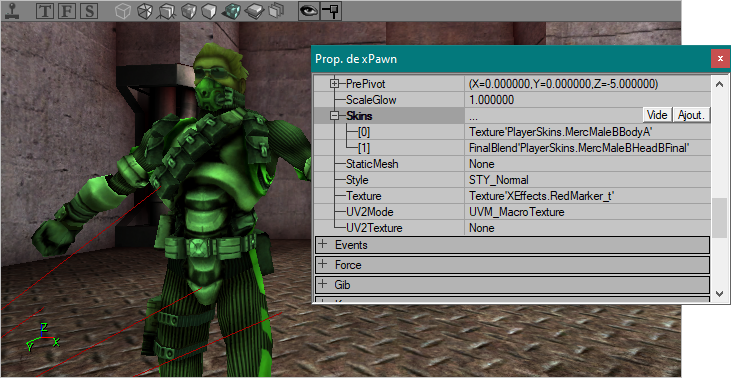Screen dimensions: 731x378
Task: Click value FinalBlend'PlayerSkins.MercMaleBHeadBFinal'
Action: pos(579,148)
